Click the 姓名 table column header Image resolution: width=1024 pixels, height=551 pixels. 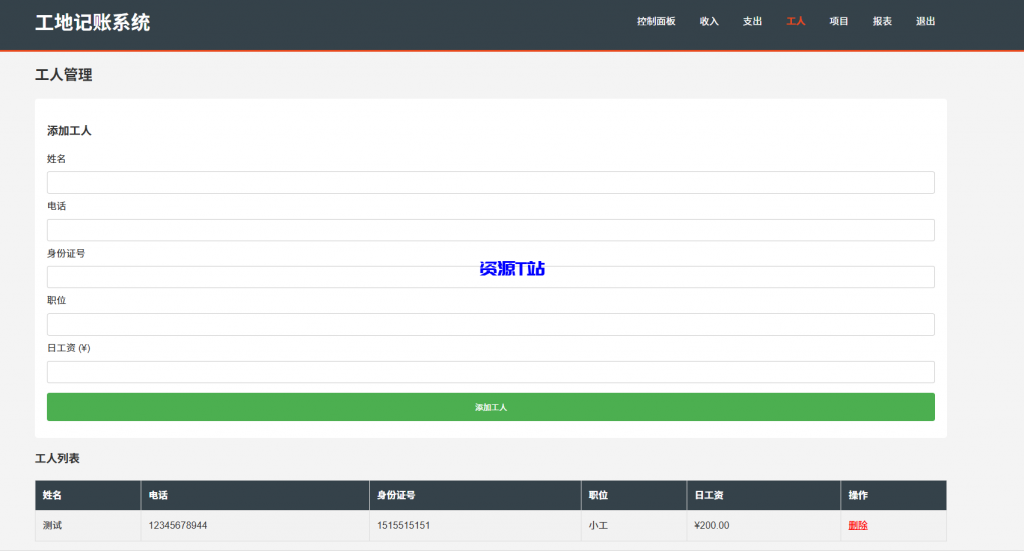(52, 495)
